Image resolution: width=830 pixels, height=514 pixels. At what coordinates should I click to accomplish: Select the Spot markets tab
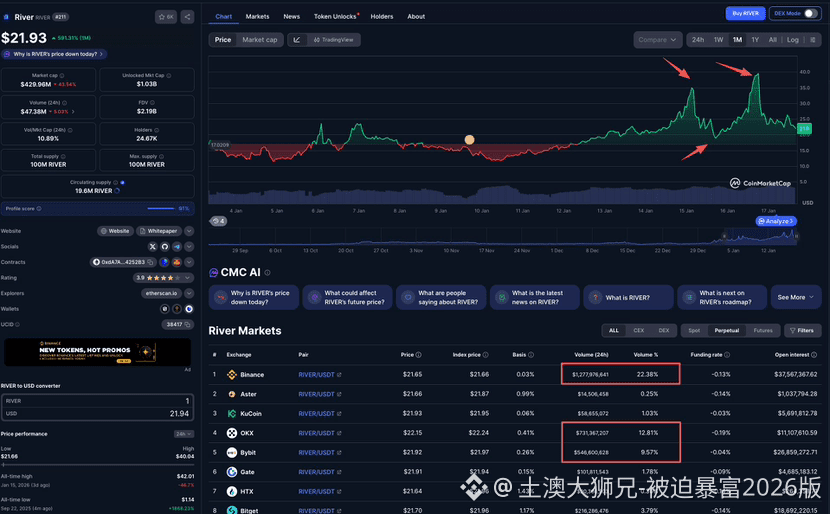pos(694,330)
